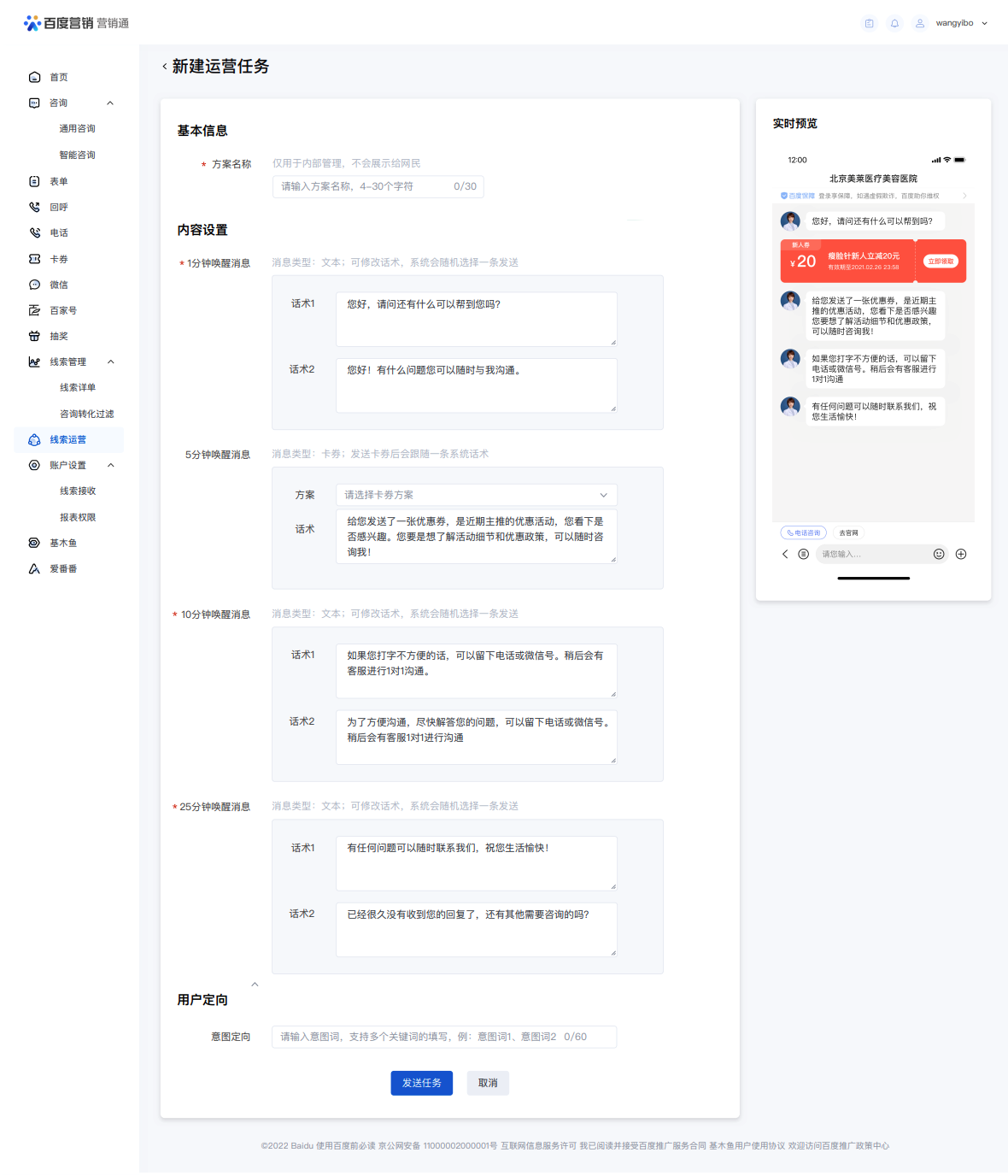The image size is (1008, 1176).
Task: Click the 意图定向 keyword input field
Action: pos(444,1037)
